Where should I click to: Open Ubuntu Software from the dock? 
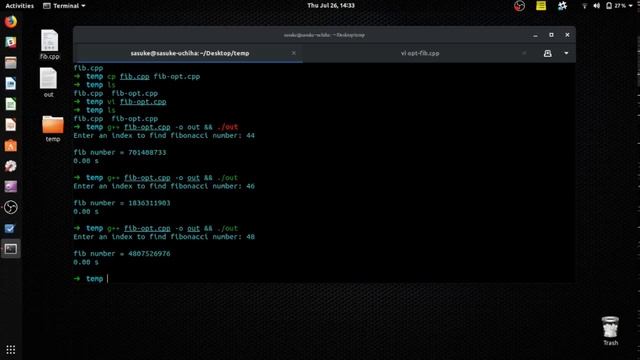click(11, 145)
